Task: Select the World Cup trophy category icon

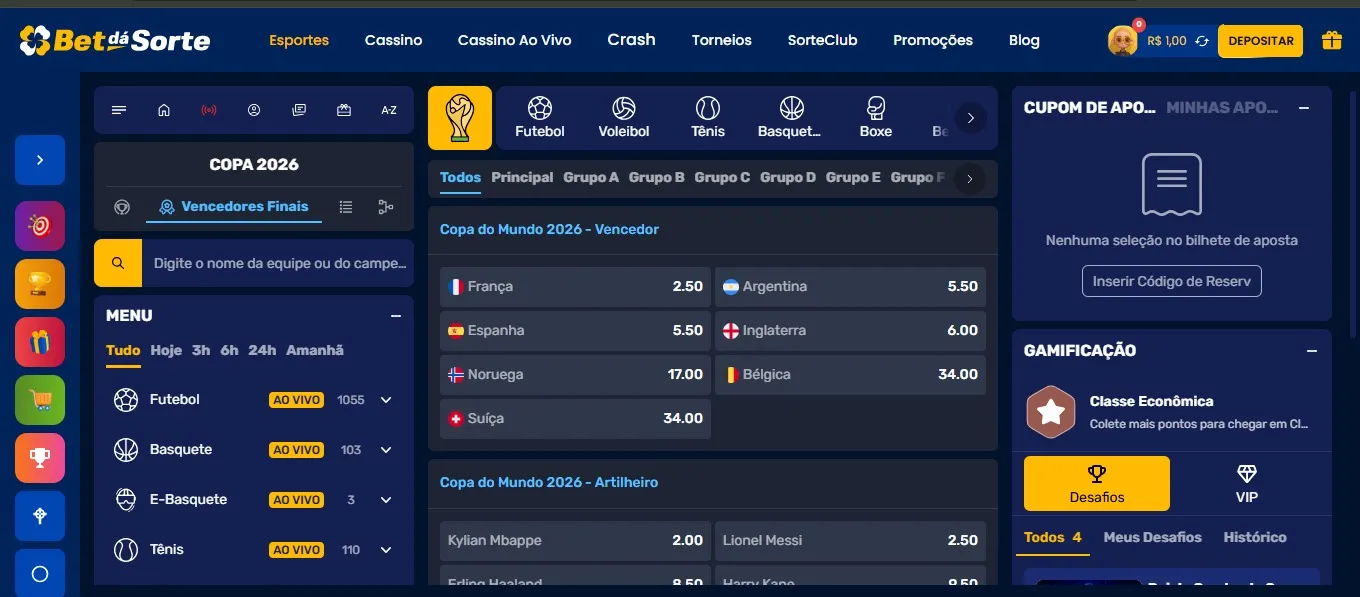Action: (x=460, y=118)
